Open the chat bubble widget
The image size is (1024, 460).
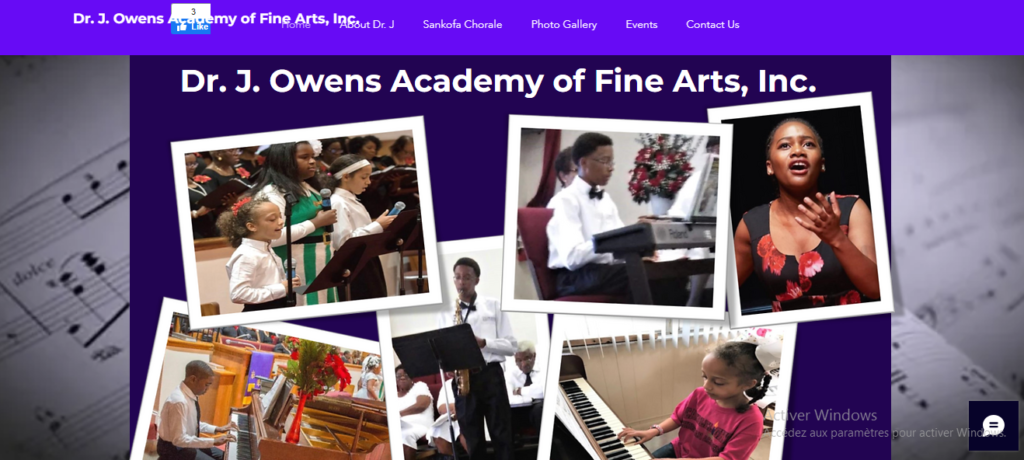993,425
